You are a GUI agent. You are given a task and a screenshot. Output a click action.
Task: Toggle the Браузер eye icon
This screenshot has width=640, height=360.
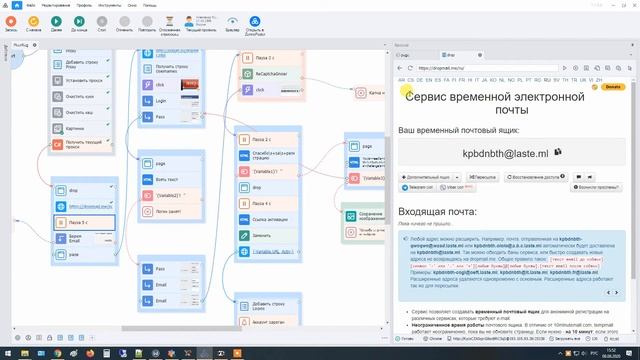[x=232, y=24]
